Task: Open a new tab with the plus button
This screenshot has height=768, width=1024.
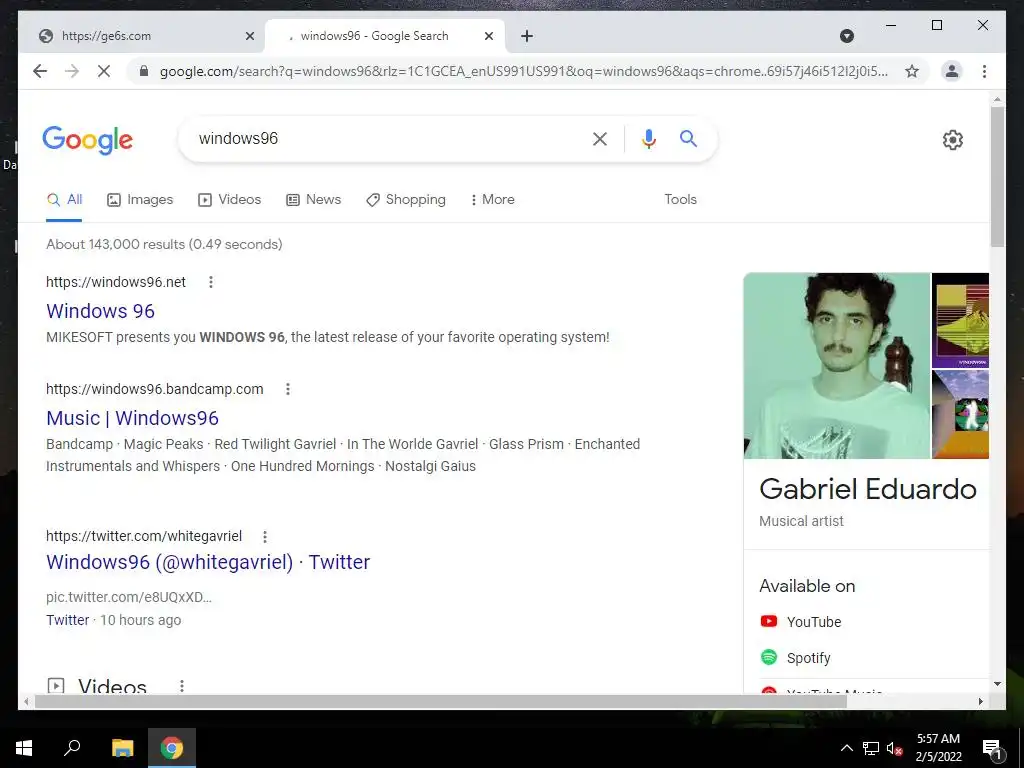Action: tap(527, 36)
